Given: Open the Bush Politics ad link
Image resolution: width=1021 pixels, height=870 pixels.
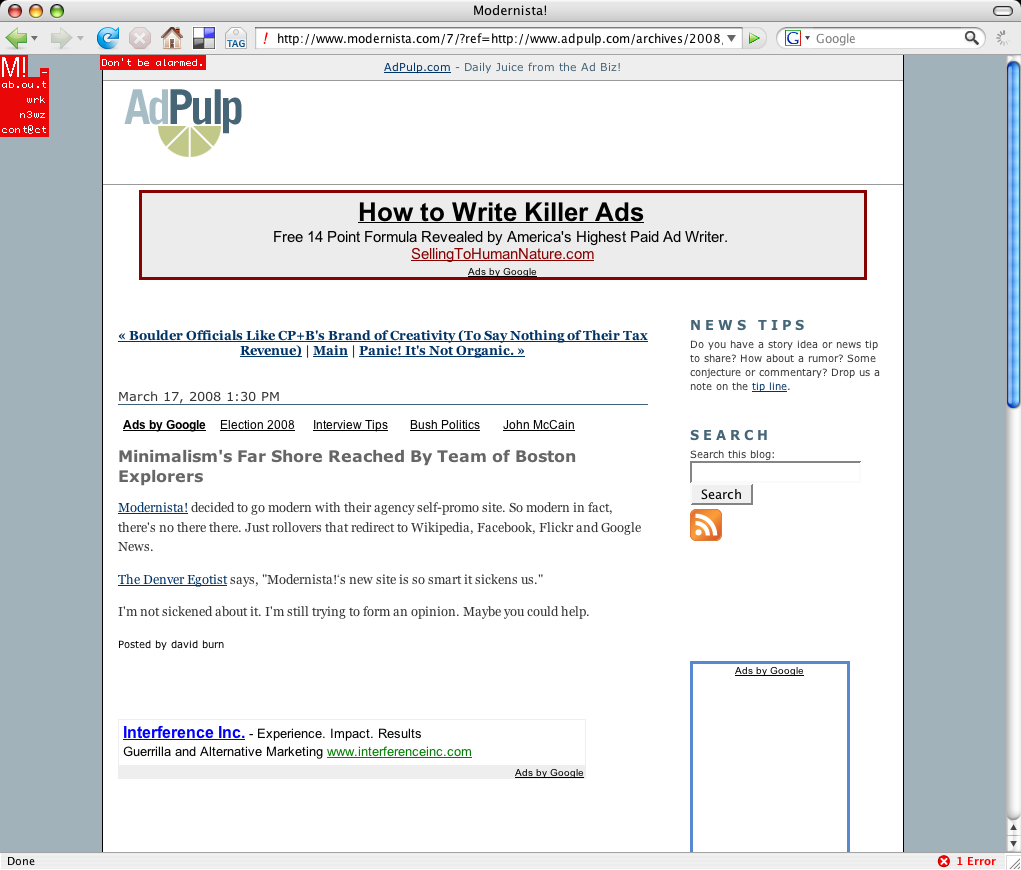Looking at the screenshot, I should 445,425.
